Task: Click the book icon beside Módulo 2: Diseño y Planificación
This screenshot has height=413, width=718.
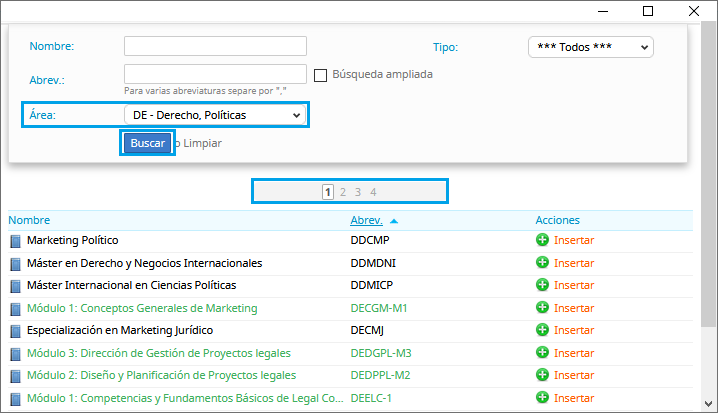Action: 15,376
